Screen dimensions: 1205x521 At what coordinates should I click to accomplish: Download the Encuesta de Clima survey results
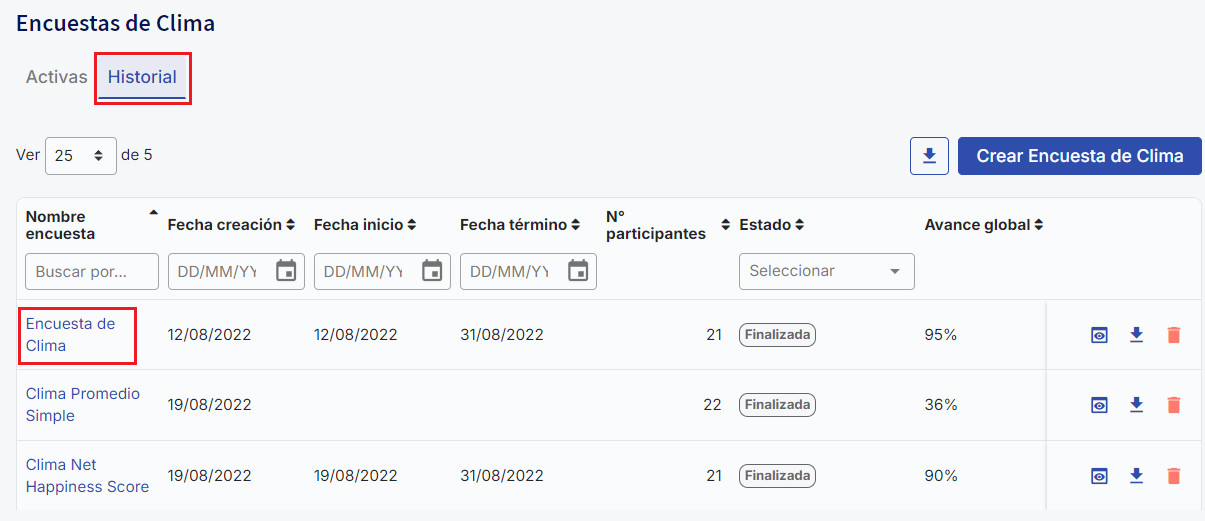click(1136, 335)
